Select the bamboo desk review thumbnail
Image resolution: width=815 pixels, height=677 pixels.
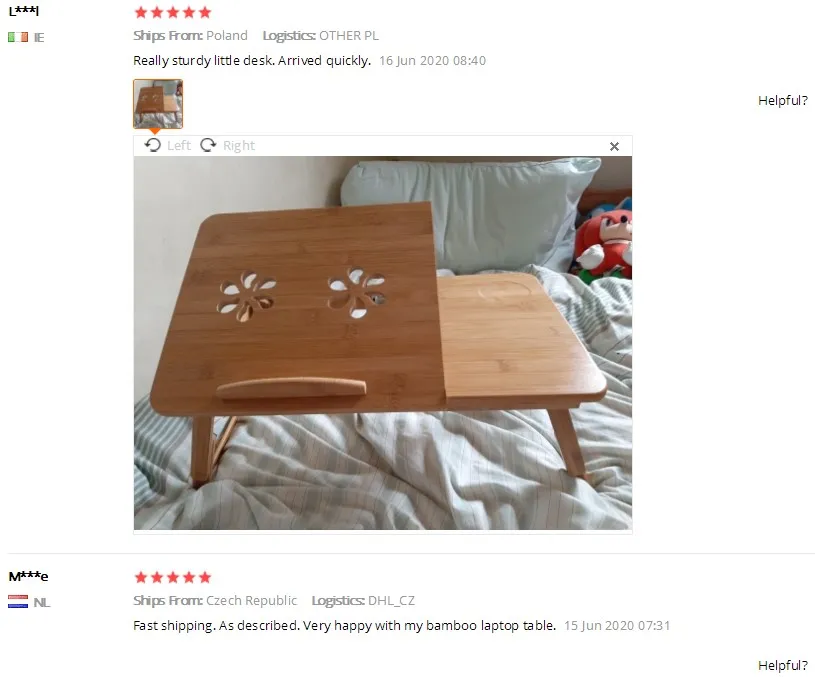(158, 104)
